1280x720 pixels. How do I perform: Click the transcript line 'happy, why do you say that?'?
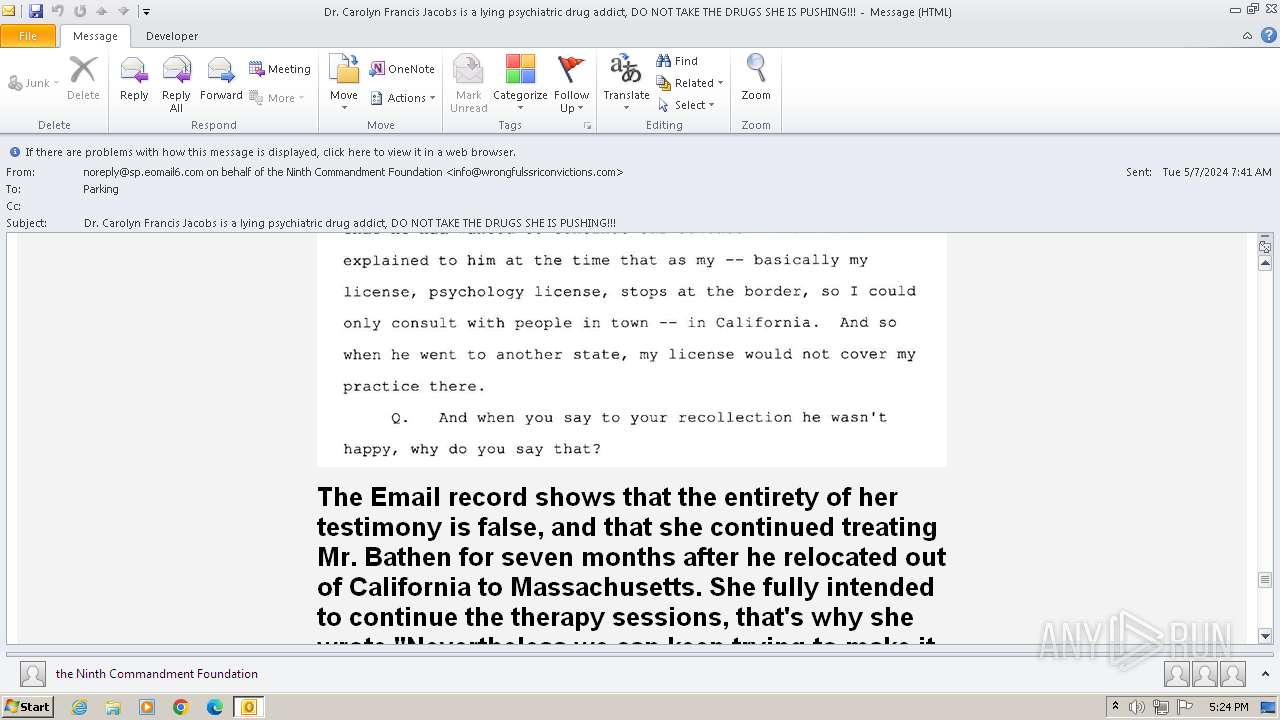click(x=472, y=449)
